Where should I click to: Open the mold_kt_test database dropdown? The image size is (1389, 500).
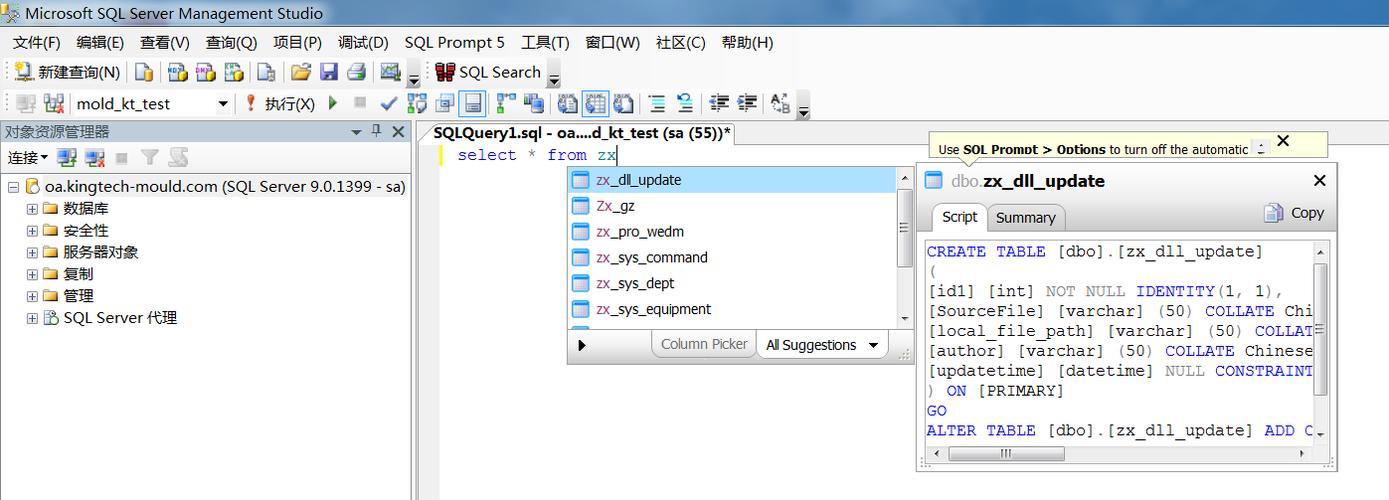(222, 104)
